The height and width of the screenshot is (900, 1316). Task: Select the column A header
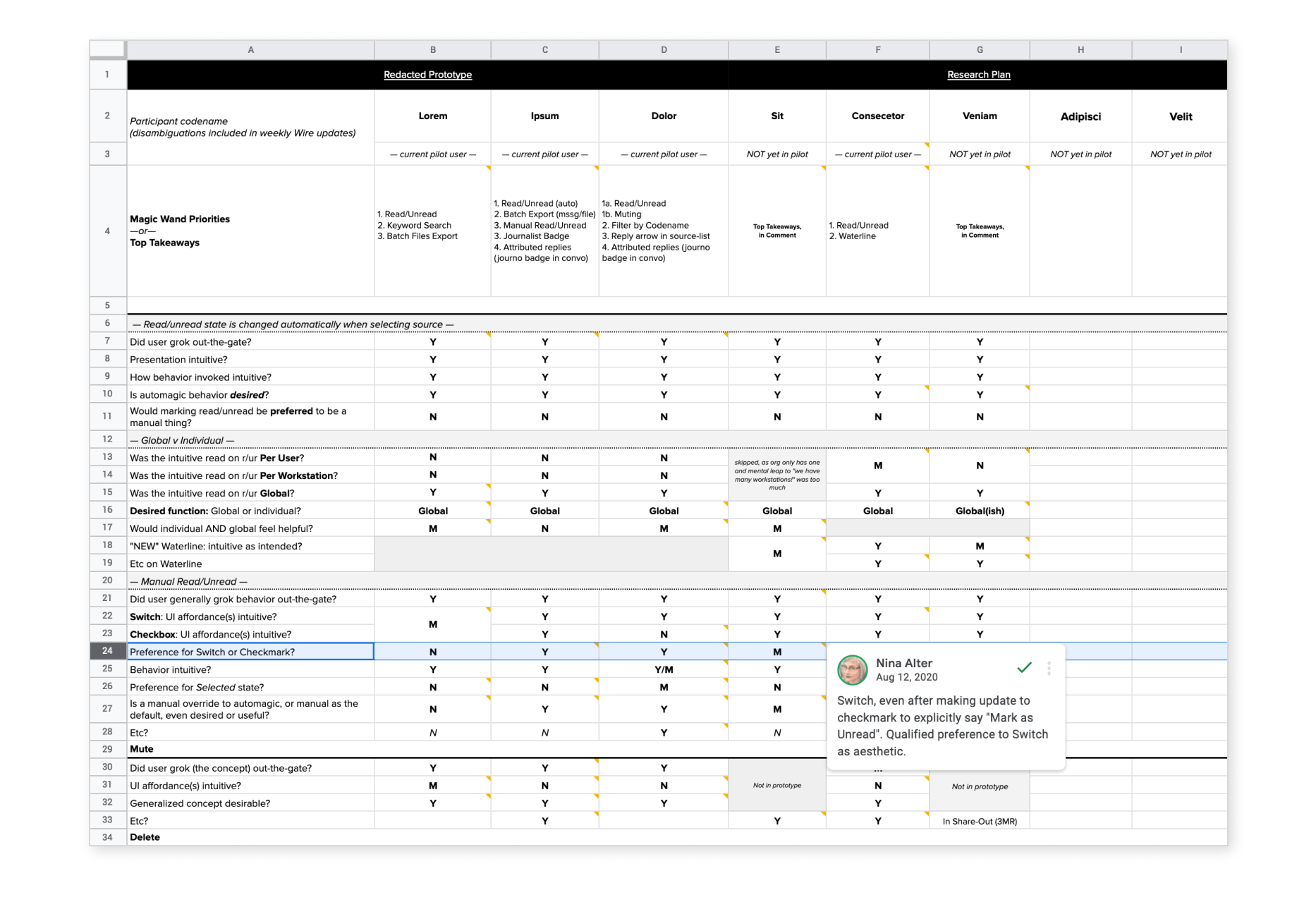point(250,50)
